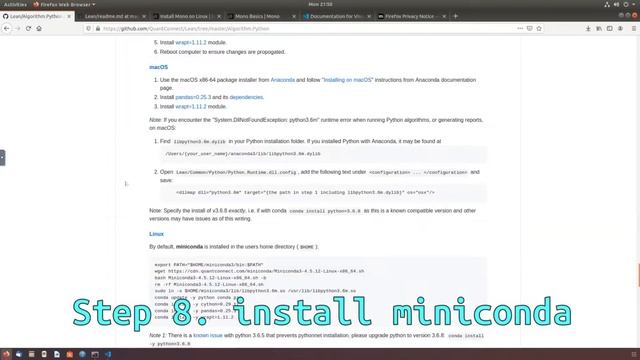
Task: Close the Mono Basics tab
Action: pos(294,16)
